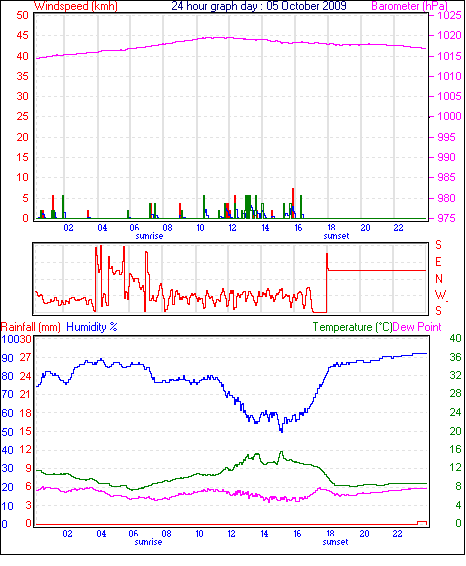Select barometer scale value 980
Viewport: 466px width, 566px height.
coord(447,198)
